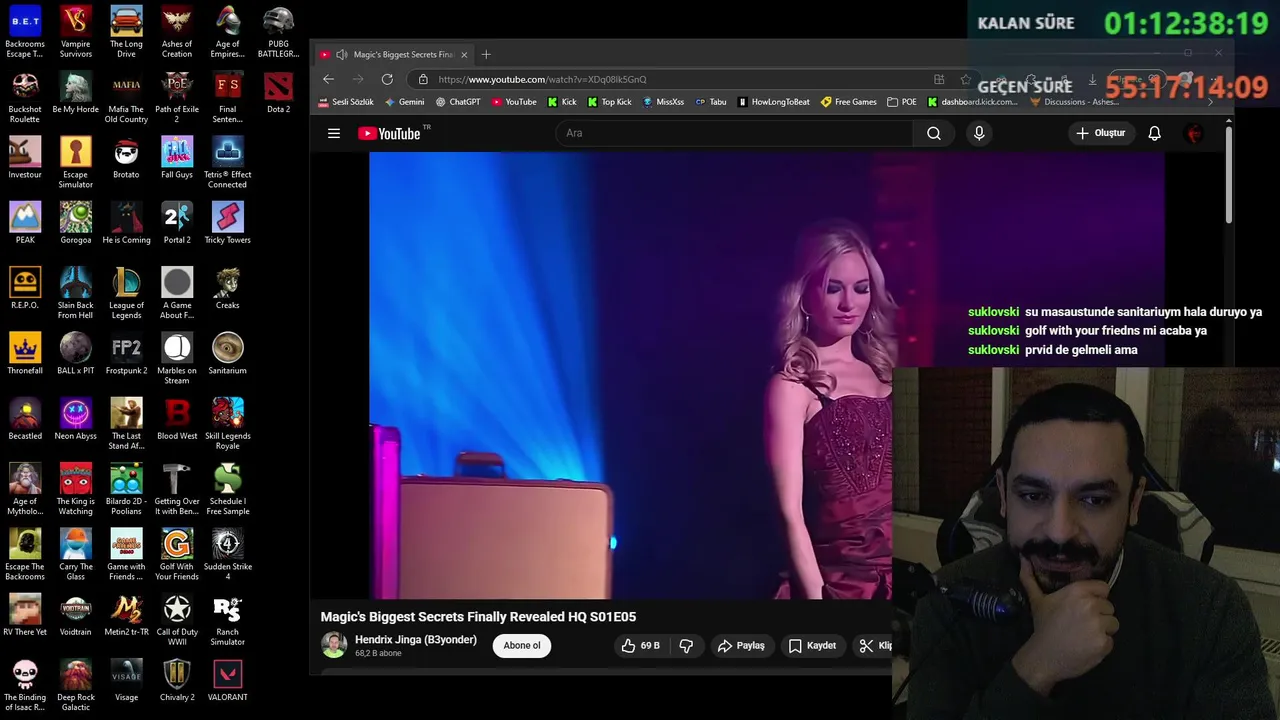Screen dimensions: 1280x720
Task: Launch Sanitarium desktop shortcut
Action: click(227, 354)
